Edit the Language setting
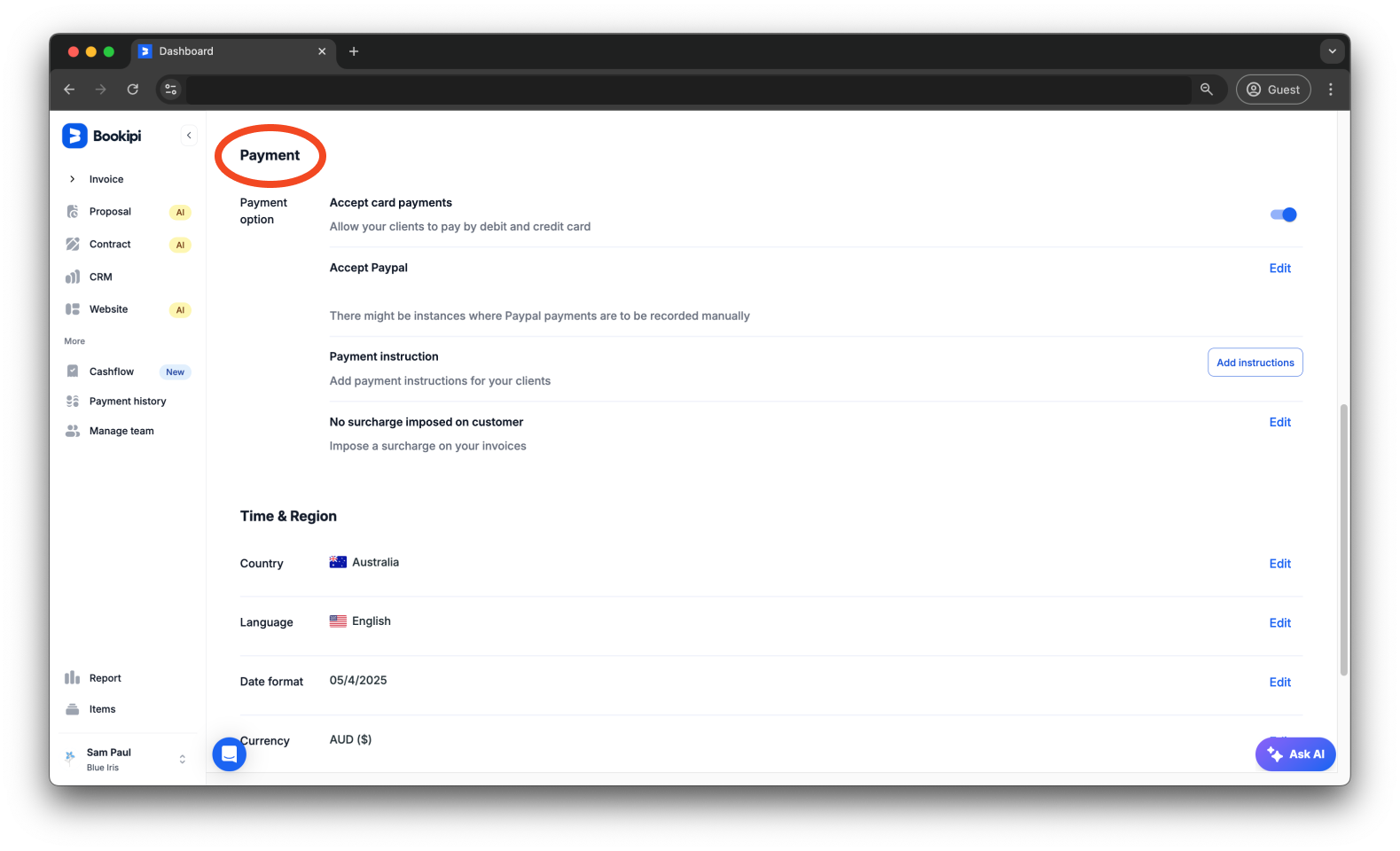The width and height of the screenshot is (1400, 851). (1279, 623)
